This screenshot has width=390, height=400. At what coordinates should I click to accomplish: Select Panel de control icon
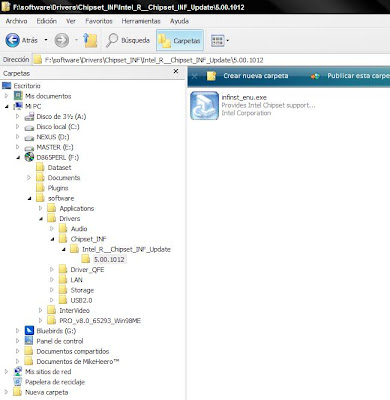pos(29,341)
